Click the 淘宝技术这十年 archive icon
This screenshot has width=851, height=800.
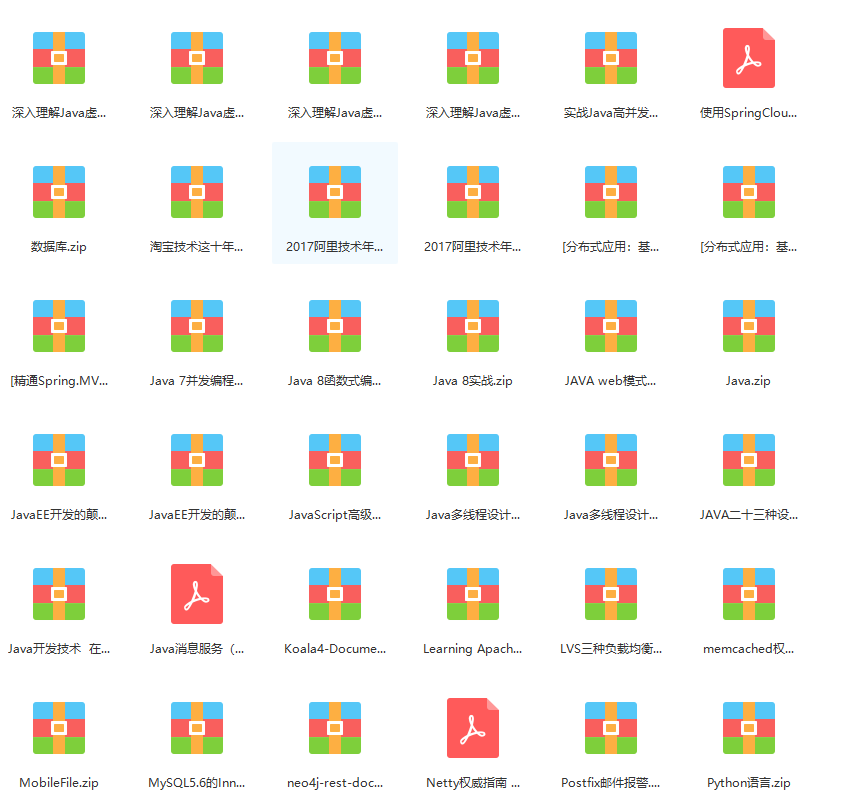tap(197, 192)
